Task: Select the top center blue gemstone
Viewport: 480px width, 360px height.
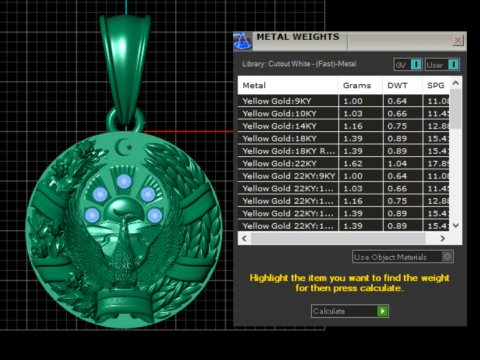Action: point(124,182)
